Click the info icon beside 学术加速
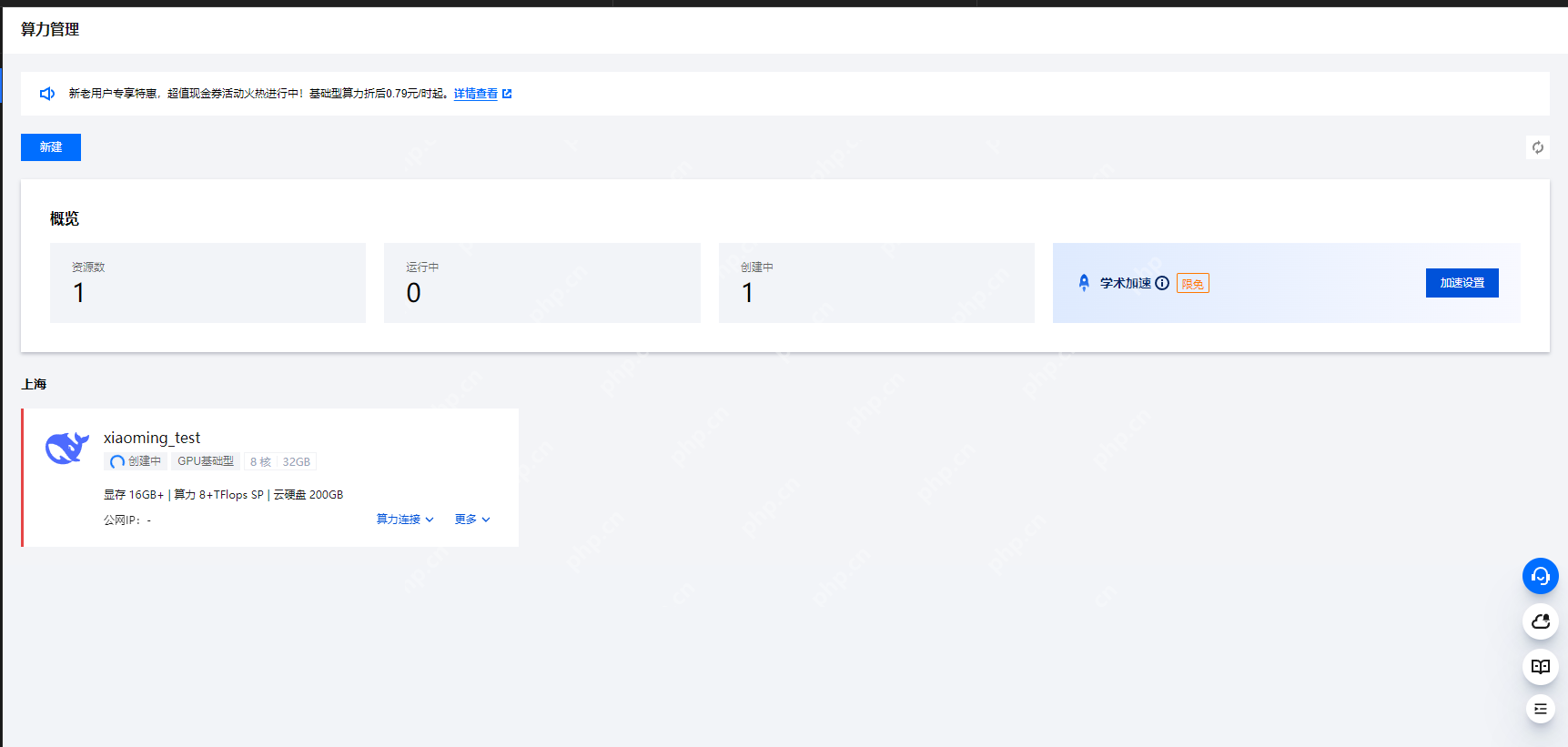This screenshot has height=747, width=1568. click(1162, 283)
